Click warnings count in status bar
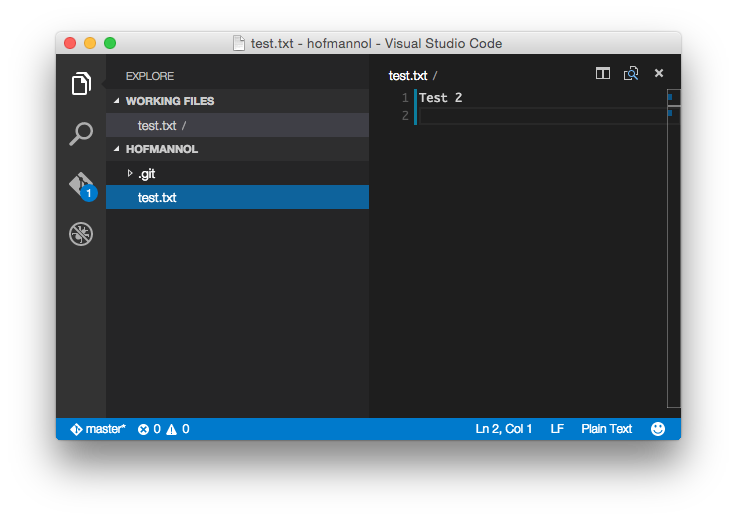 click(x=172, y=429)
